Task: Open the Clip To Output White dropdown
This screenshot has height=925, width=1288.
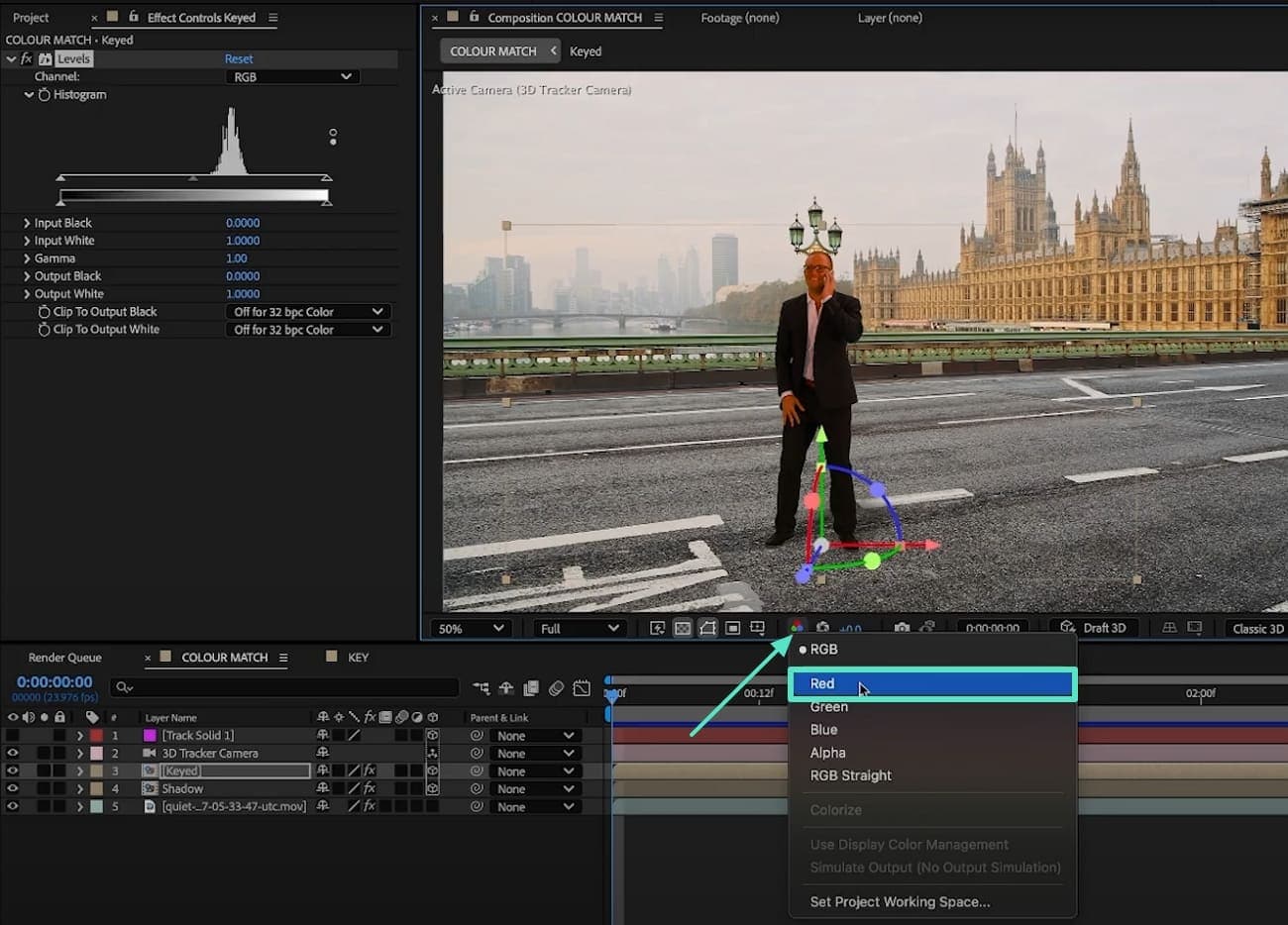Action: [x=308, y=330]
